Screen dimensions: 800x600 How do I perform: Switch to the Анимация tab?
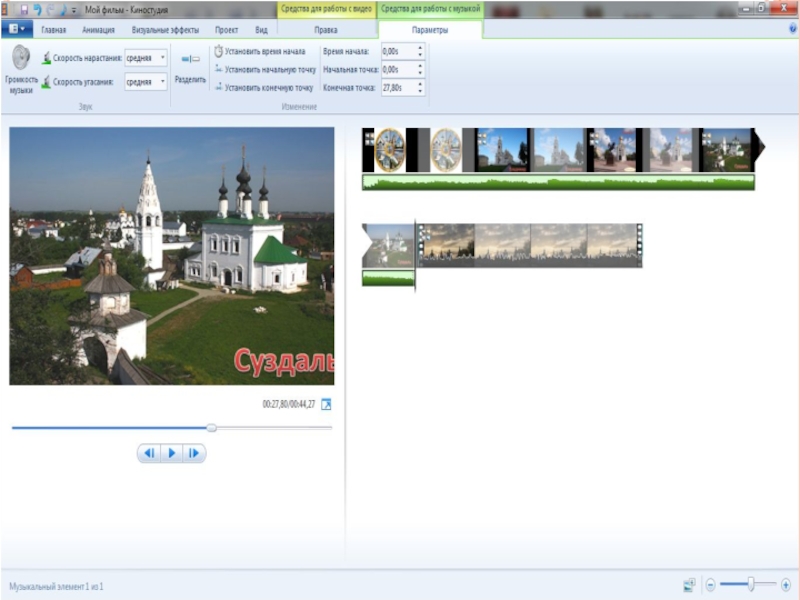tap(98, 30)
